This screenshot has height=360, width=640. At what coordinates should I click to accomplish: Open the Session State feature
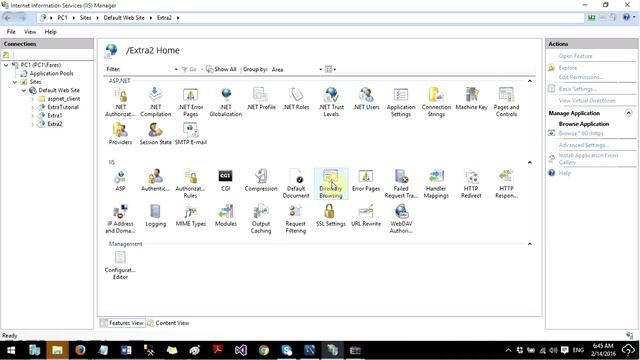pyautogui.click(x=156, y=134)
